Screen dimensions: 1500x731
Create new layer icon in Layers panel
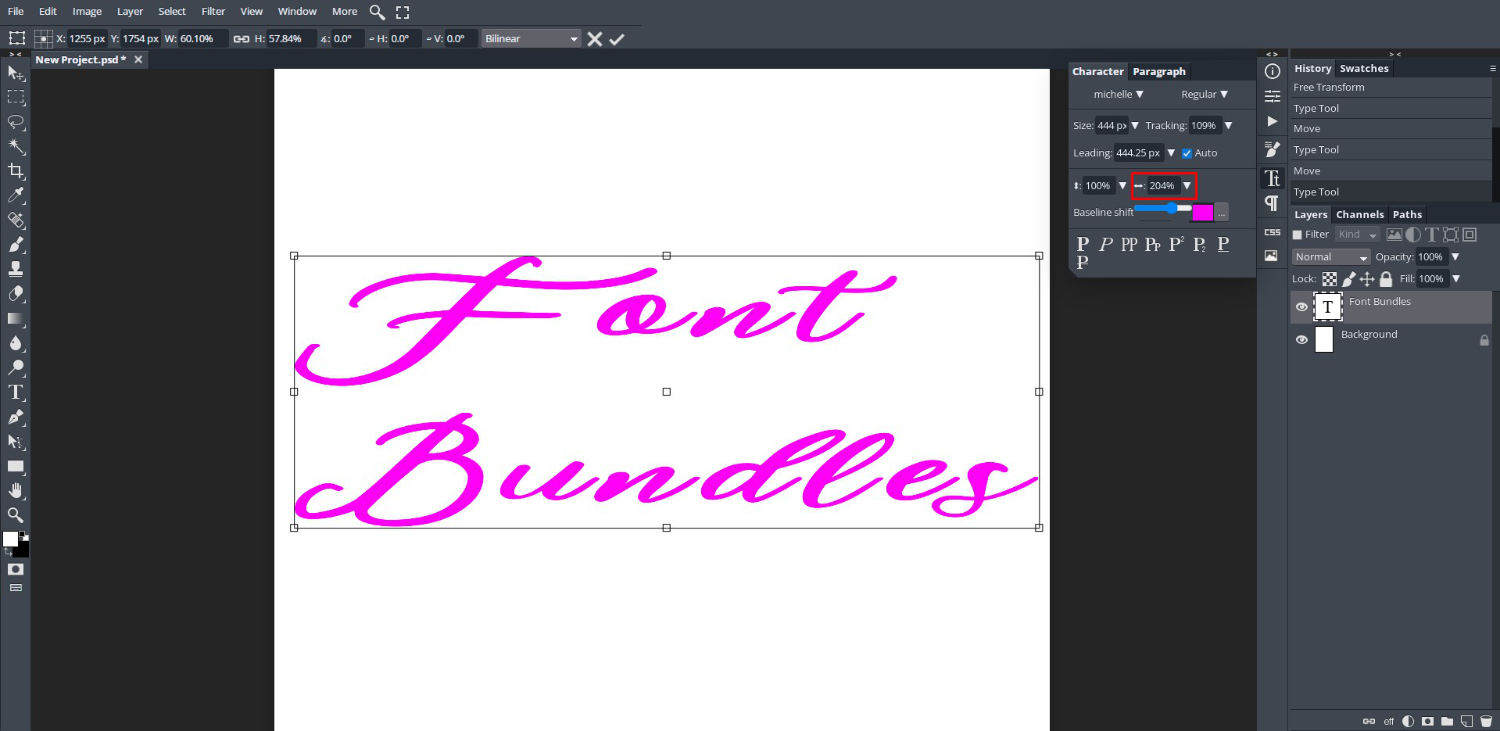[x=1467, y=721]
